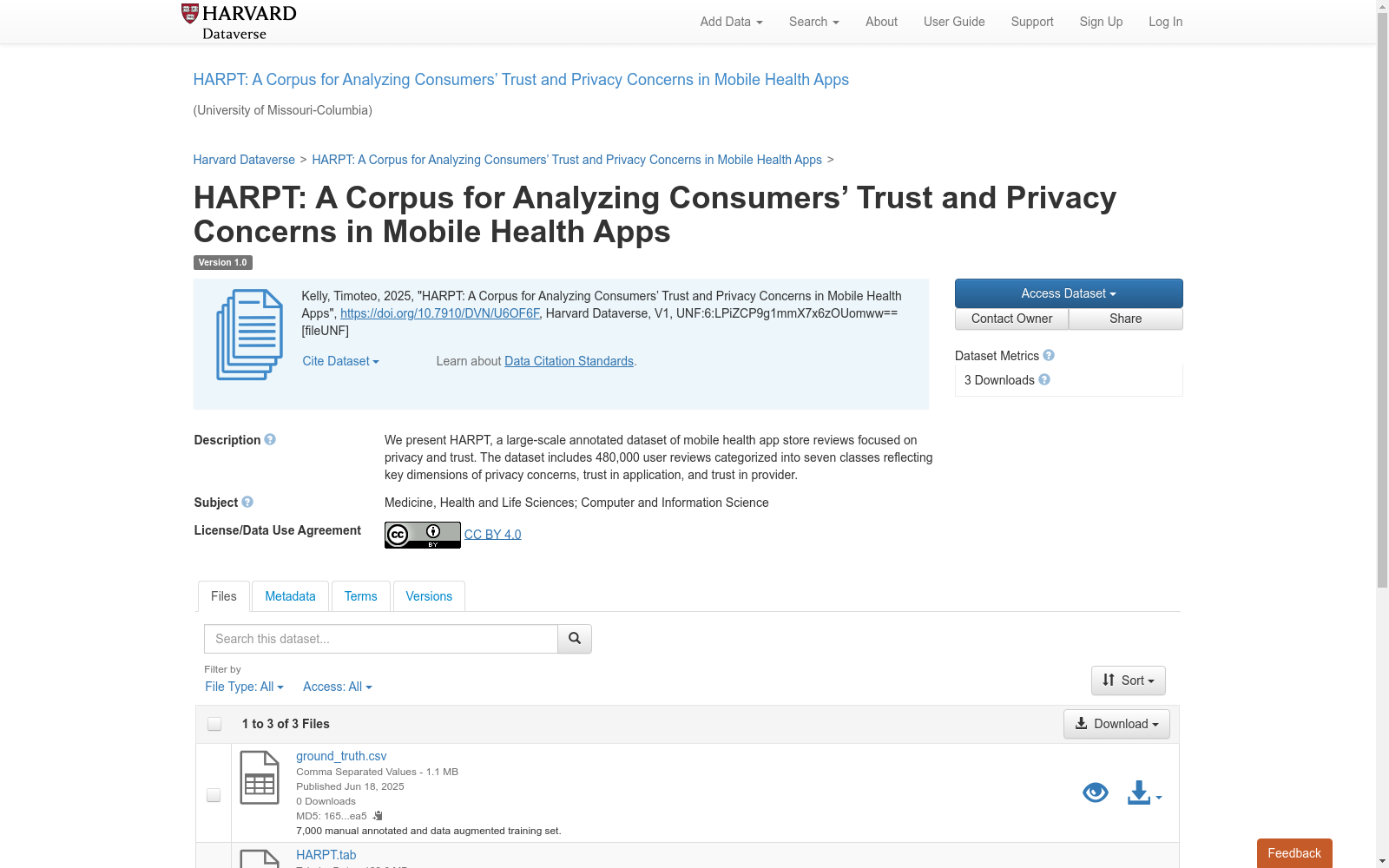Switch to the Terms tab

point(361,596)
